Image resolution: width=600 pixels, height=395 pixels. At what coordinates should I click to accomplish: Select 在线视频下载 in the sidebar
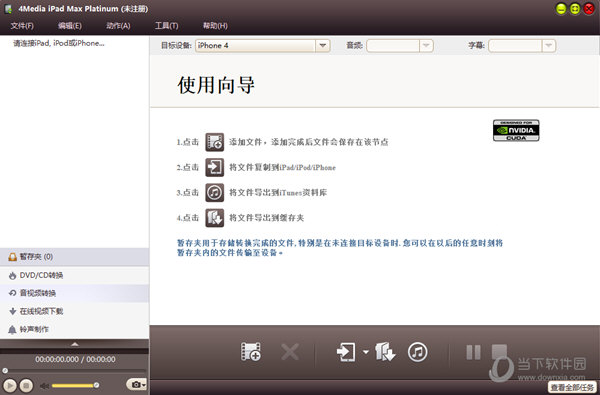(75, 311)
